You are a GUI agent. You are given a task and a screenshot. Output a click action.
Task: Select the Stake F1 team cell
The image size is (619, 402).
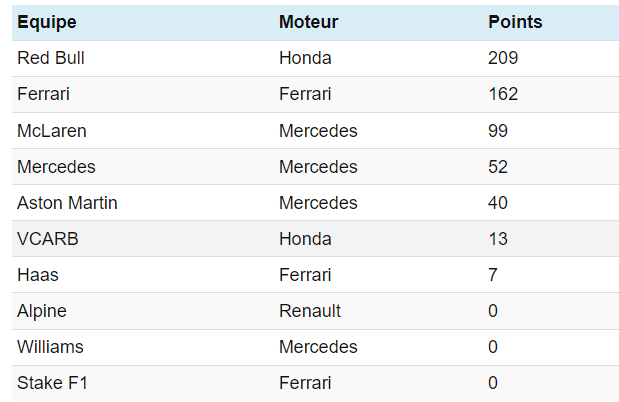(x=48, y=383)
